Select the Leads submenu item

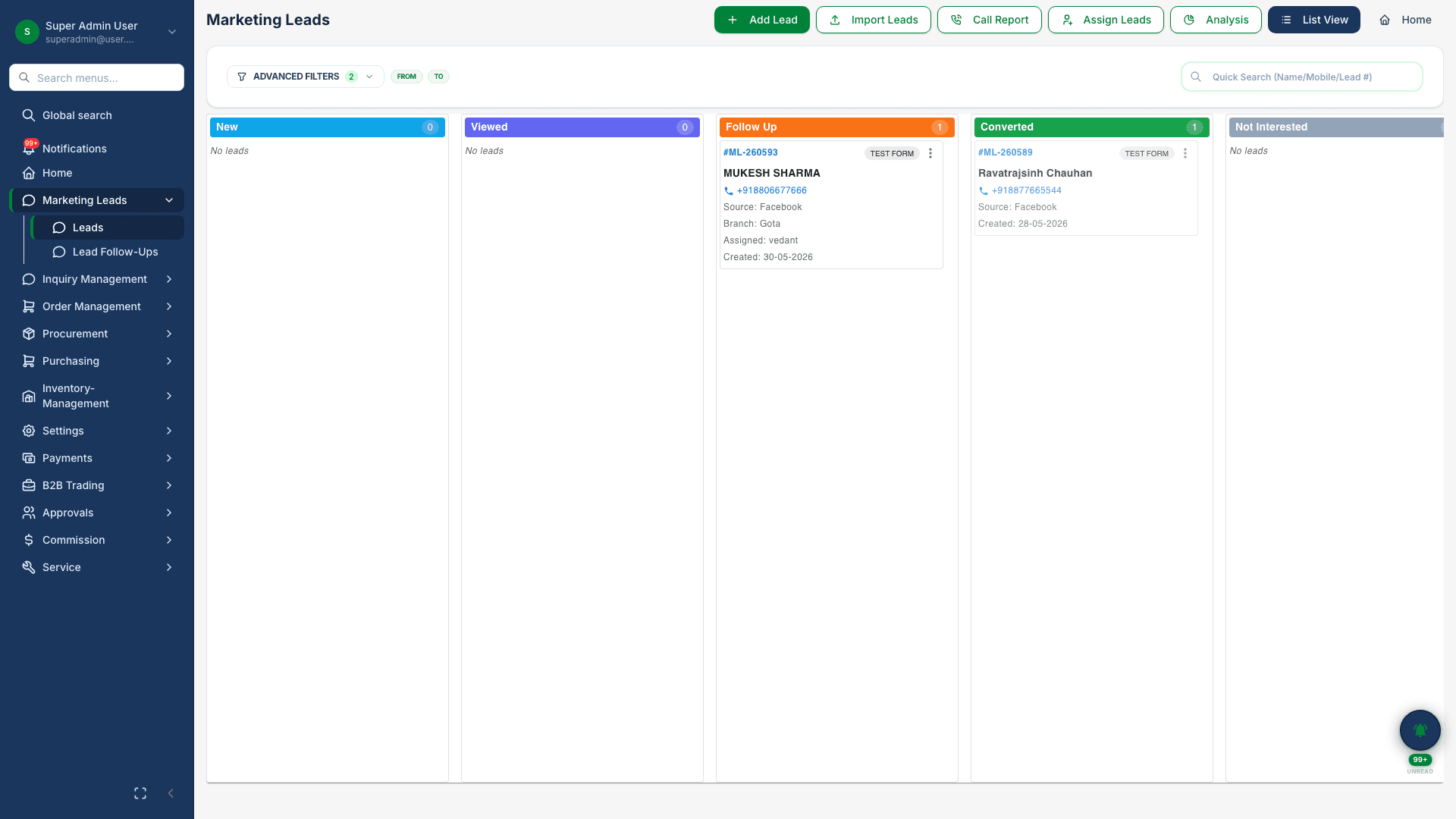click(108, 227)
